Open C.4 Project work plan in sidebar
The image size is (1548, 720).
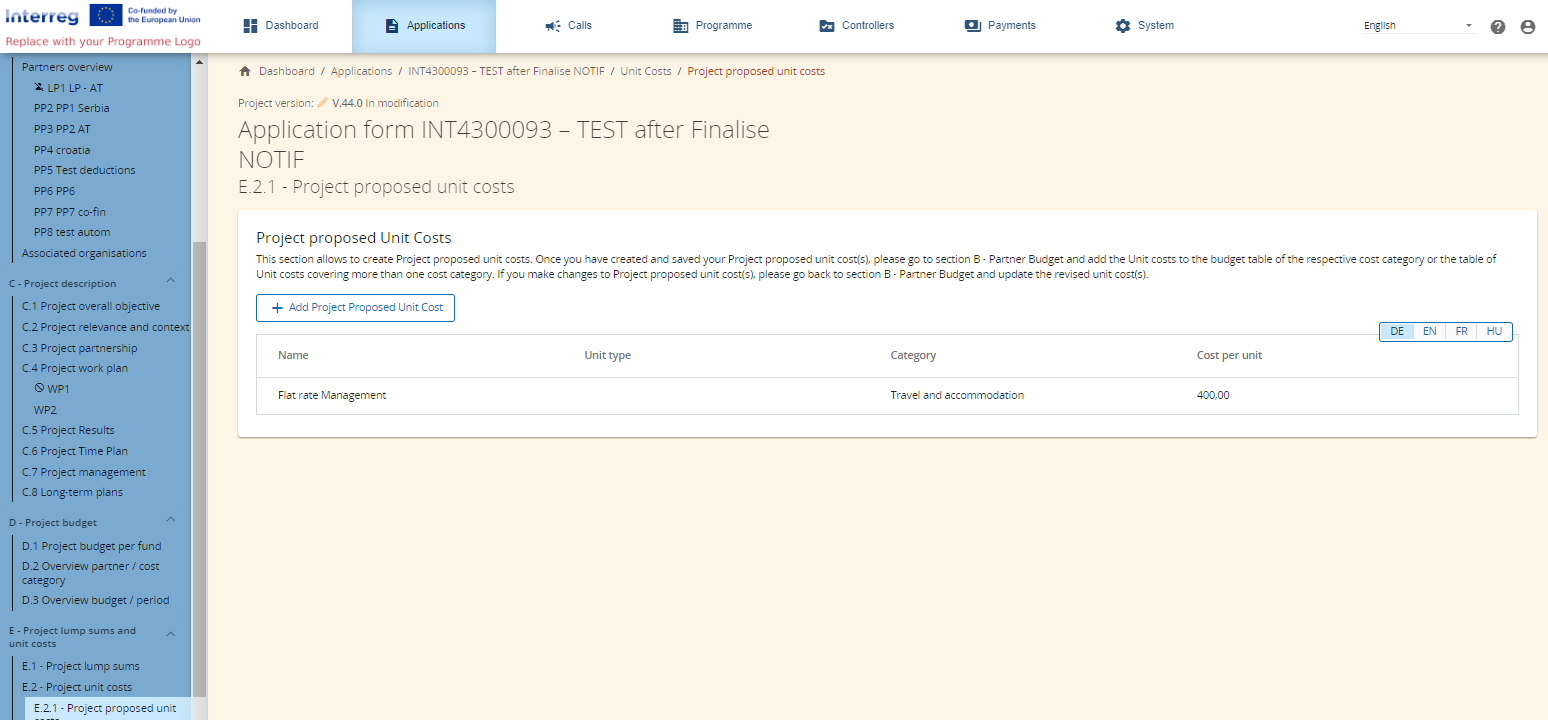tap(75, 368)
